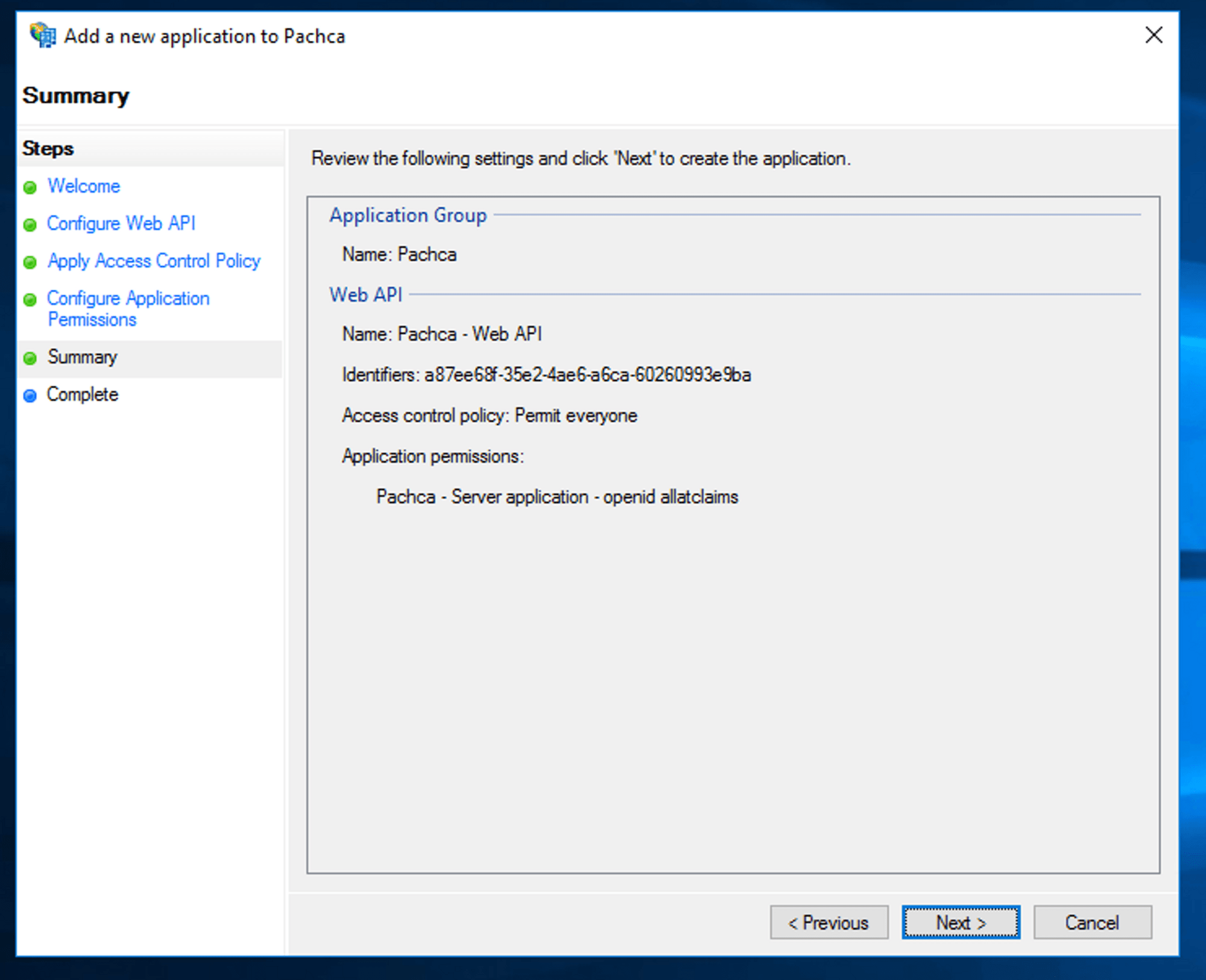Click green status dot beside Welcome step
The width and height of the screenshot is (1206, 980).
point(30,188)
